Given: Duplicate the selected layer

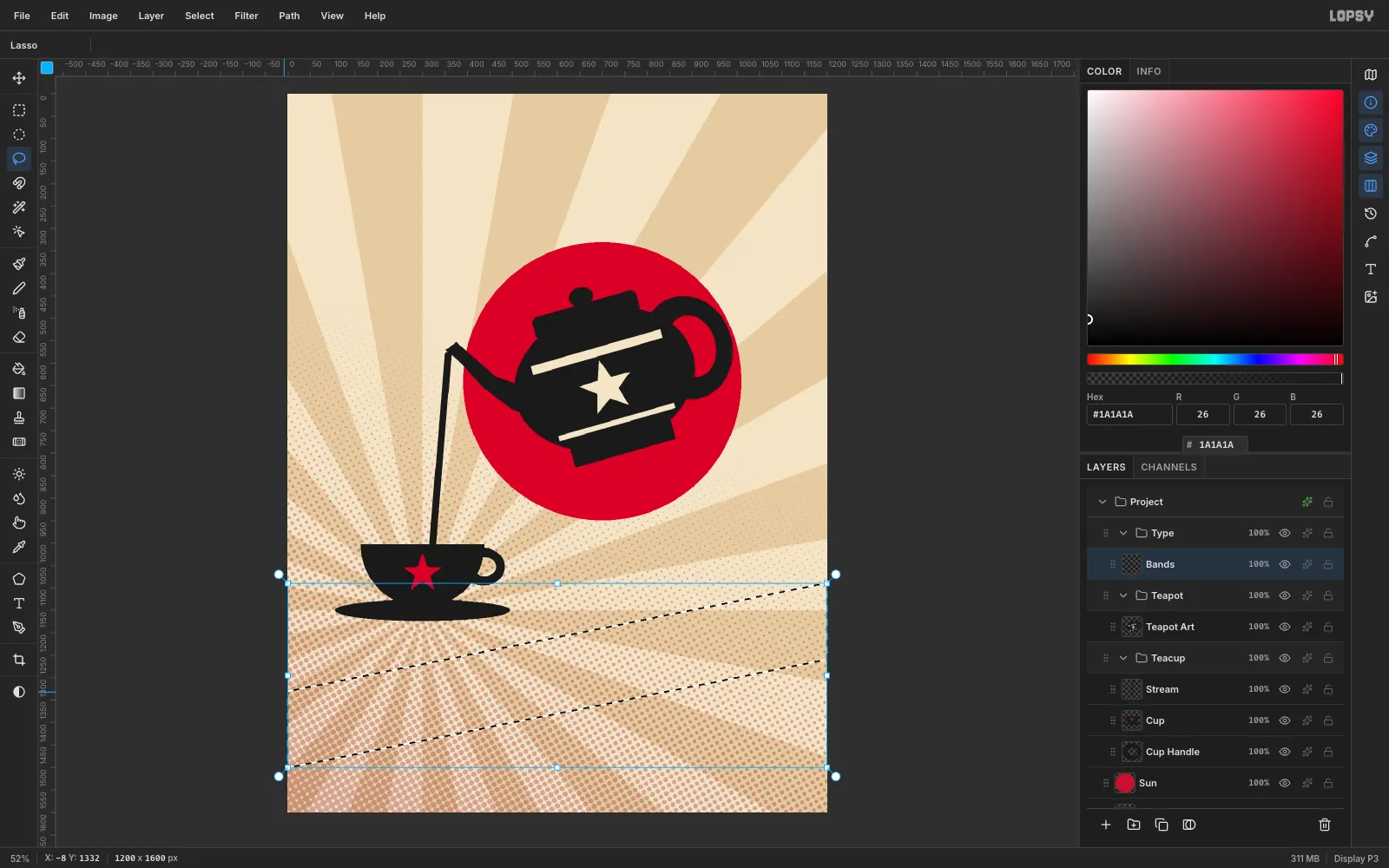Looking at the screenshot, I should click(1162, 825).
